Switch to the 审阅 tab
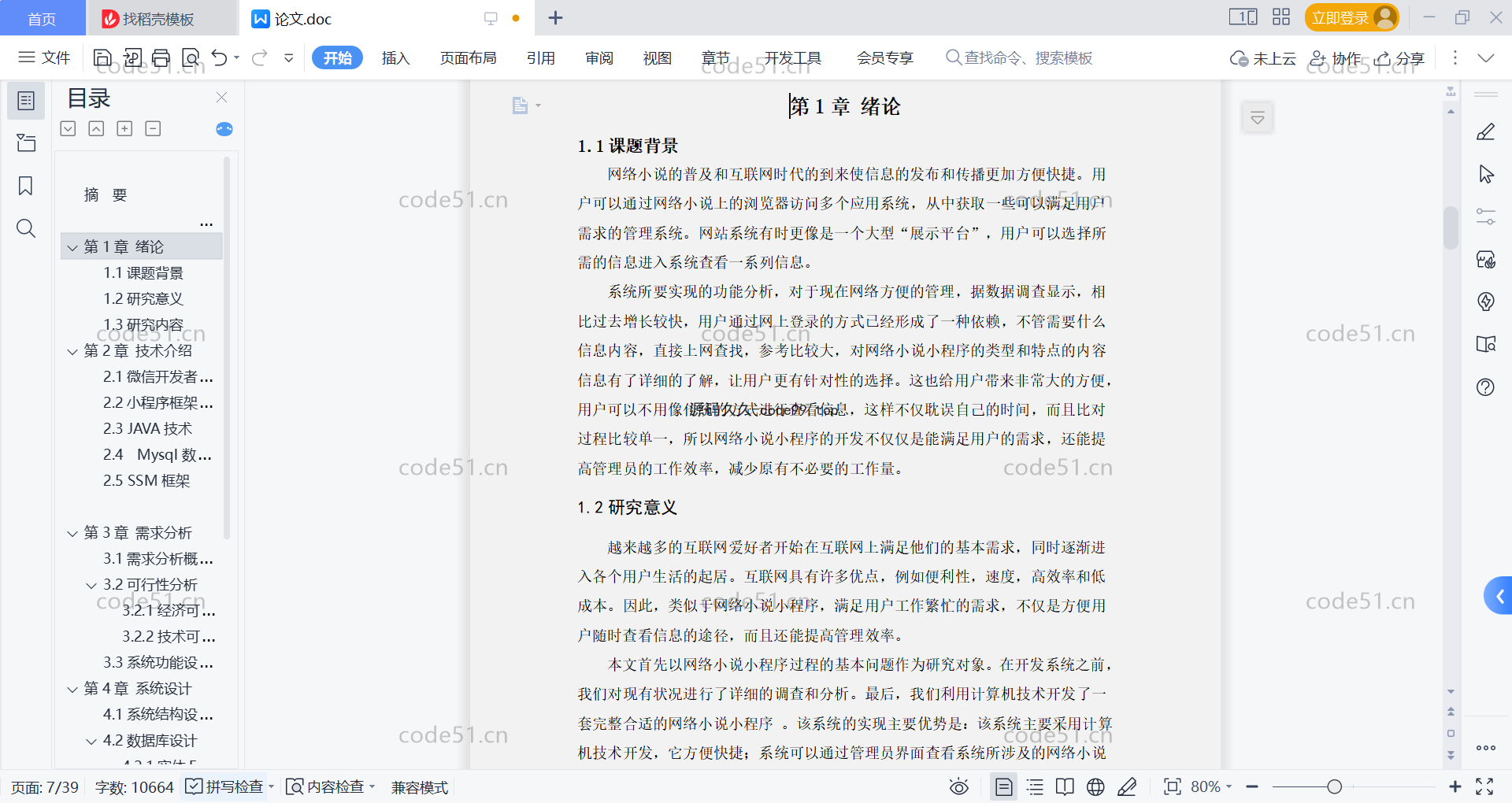 (599, 57)
